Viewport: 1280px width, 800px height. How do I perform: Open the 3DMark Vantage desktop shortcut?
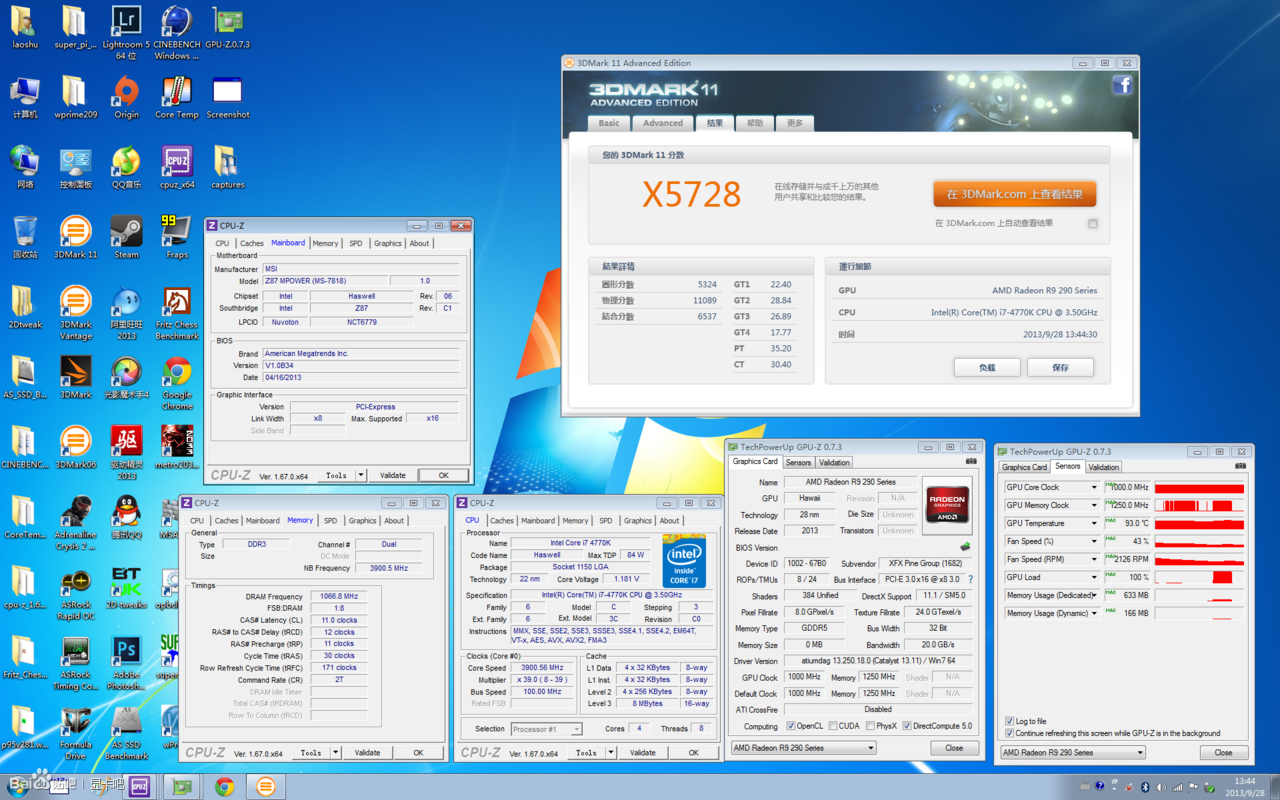tap(75, 314)
